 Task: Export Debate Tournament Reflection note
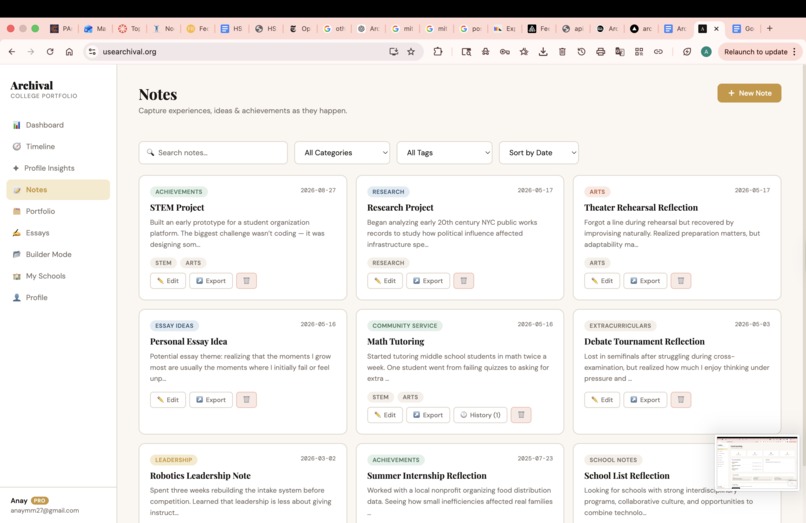[x=645, y=400]
